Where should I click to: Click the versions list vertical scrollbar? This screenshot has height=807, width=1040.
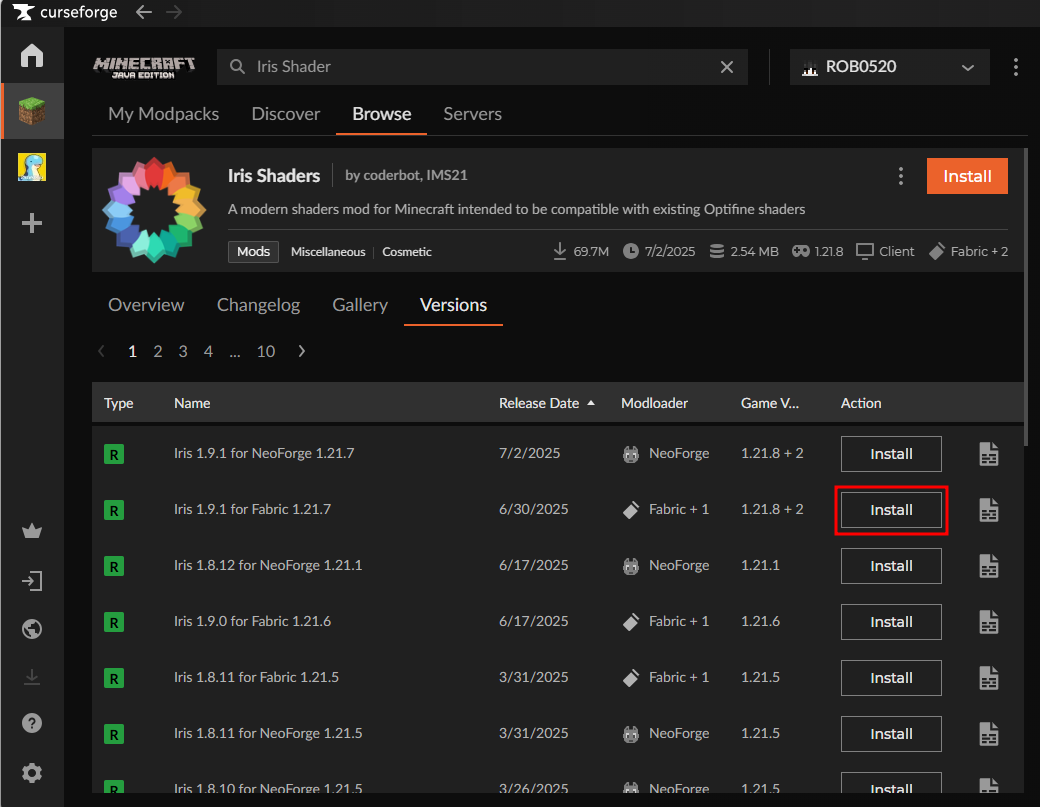point(1025,298)
